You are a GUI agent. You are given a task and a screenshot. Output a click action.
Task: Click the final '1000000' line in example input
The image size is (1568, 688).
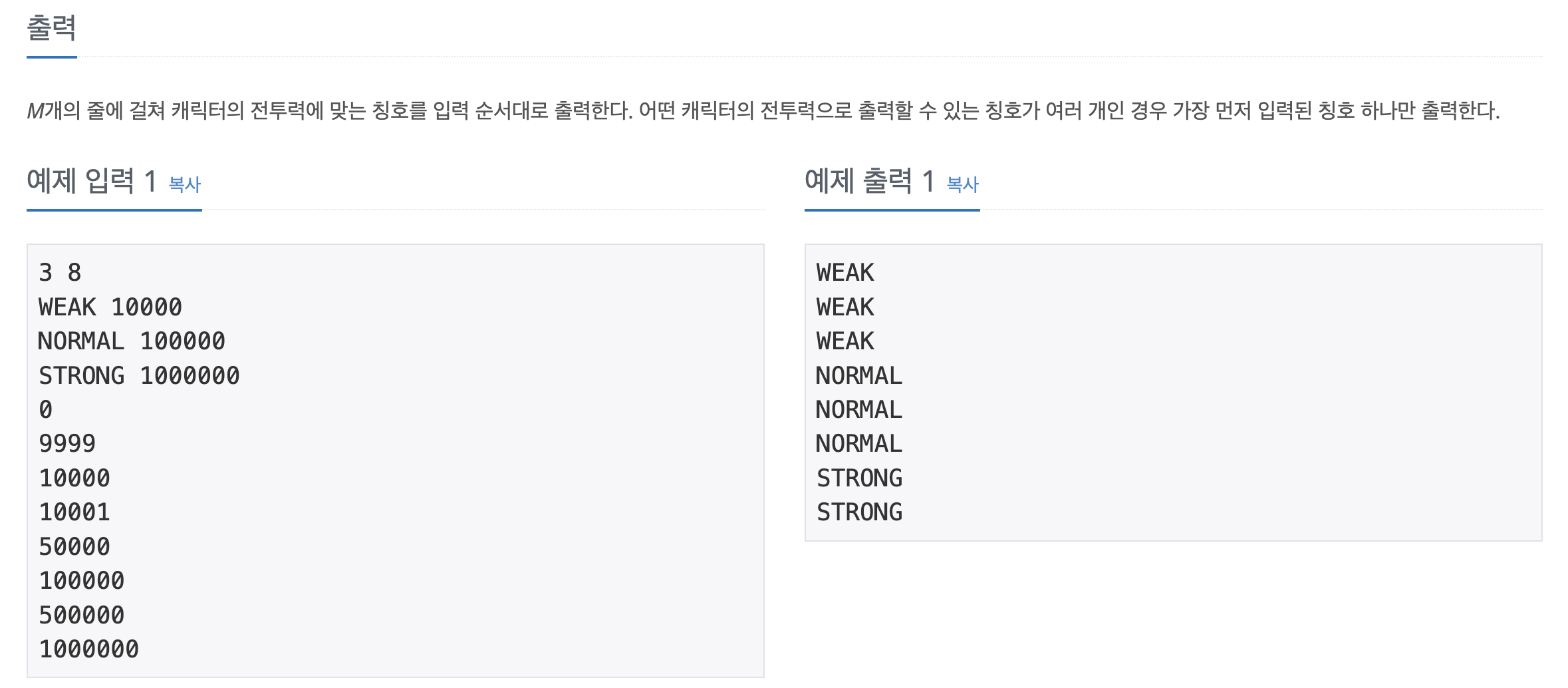point(89,649)
